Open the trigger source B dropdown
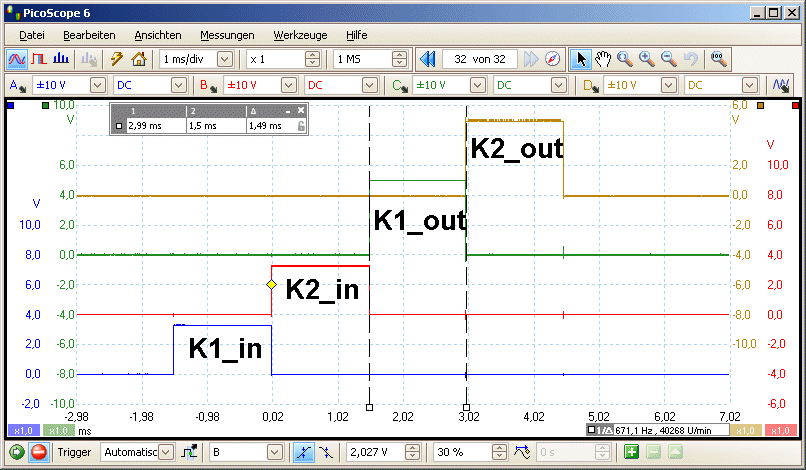This screenshot has width=806, height=470. coord(273,452)
